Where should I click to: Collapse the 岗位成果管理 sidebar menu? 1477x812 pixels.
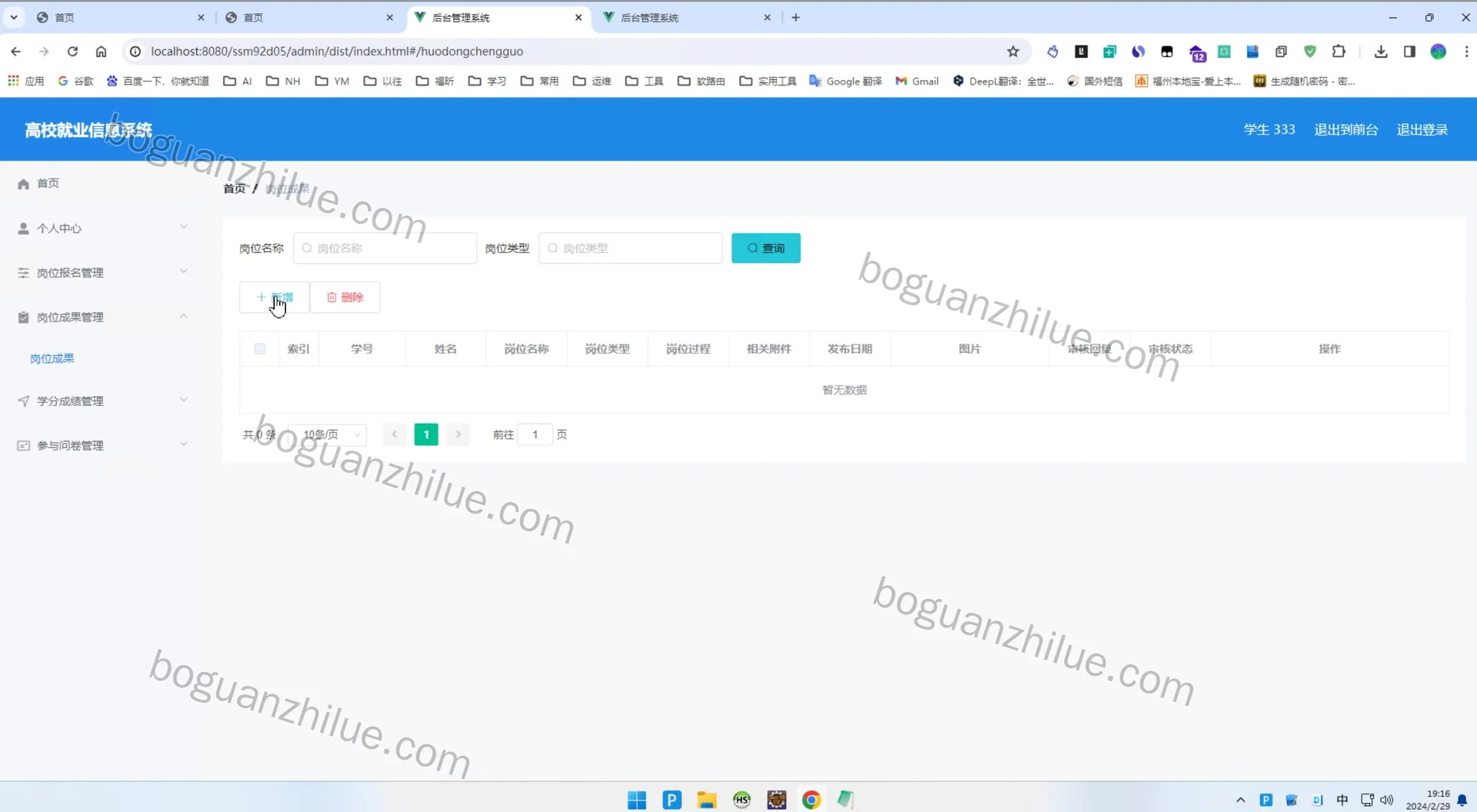click(102, 317)
